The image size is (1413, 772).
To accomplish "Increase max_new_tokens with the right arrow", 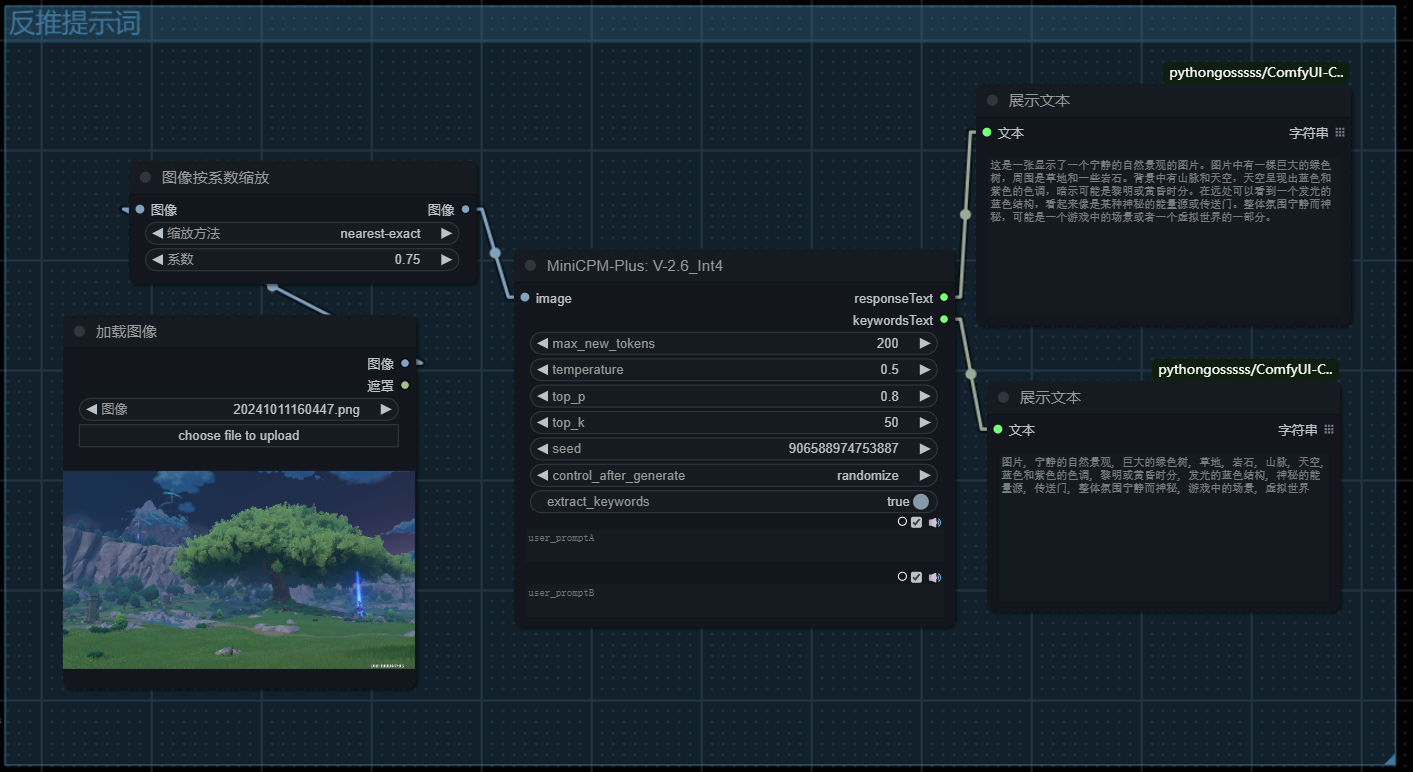I will pos(925,343).
